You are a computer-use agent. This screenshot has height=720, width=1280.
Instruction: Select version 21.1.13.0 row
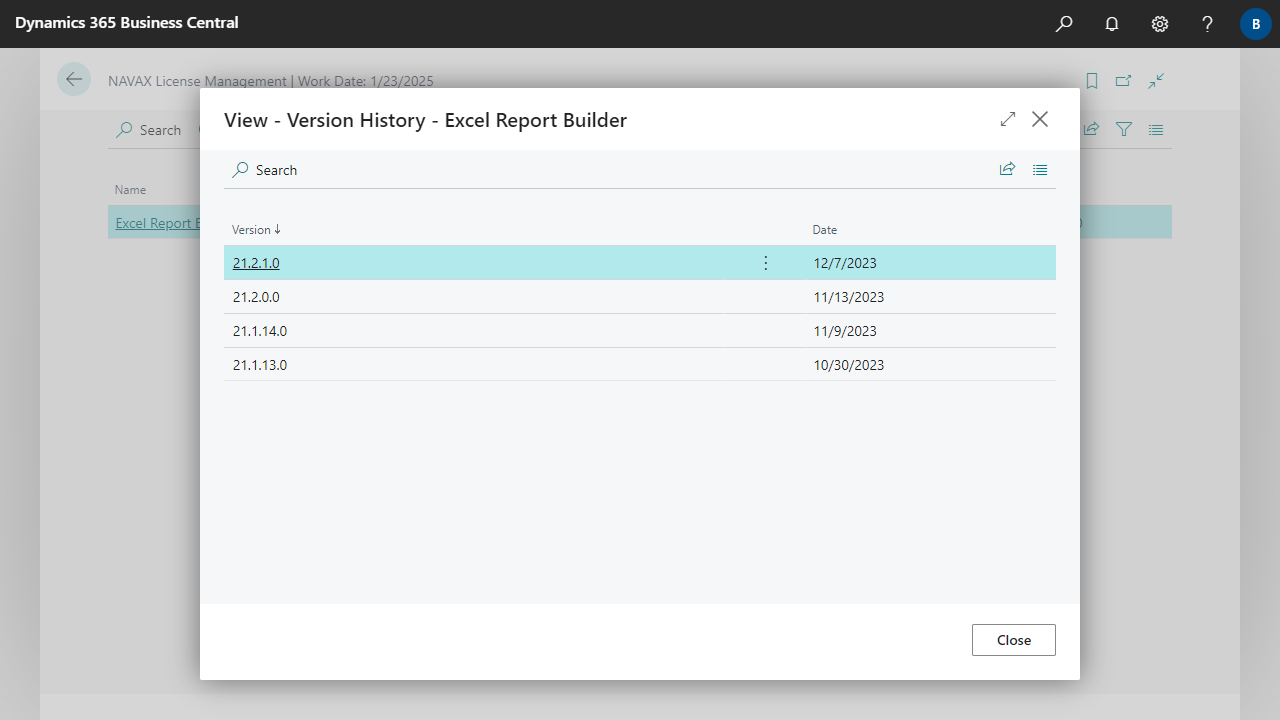(x=640, y=365)
